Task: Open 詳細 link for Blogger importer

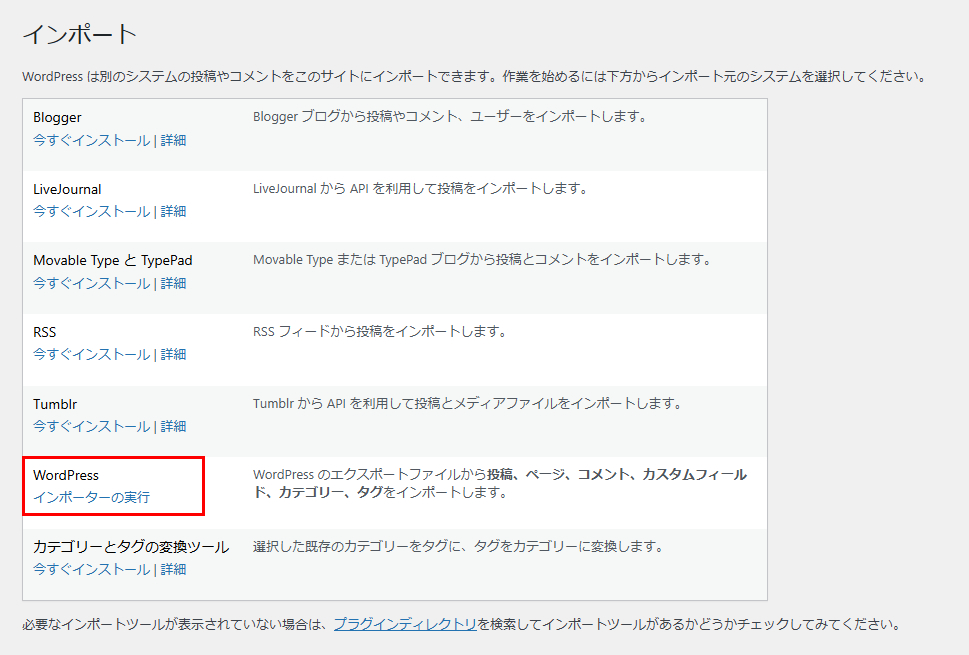Action: (x=173, y=140)
